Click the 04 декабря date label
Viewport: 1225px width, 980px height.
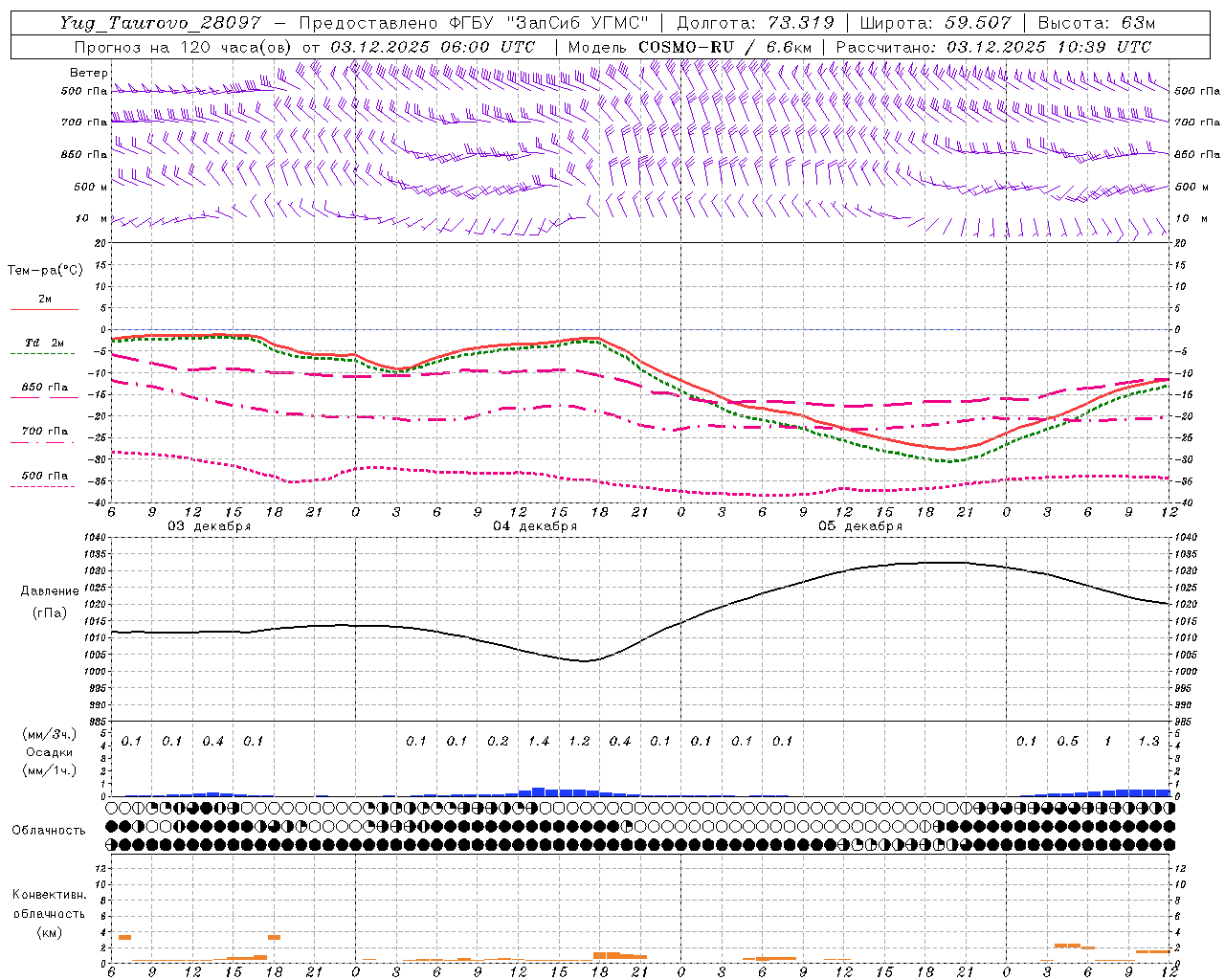coord(535,526)
